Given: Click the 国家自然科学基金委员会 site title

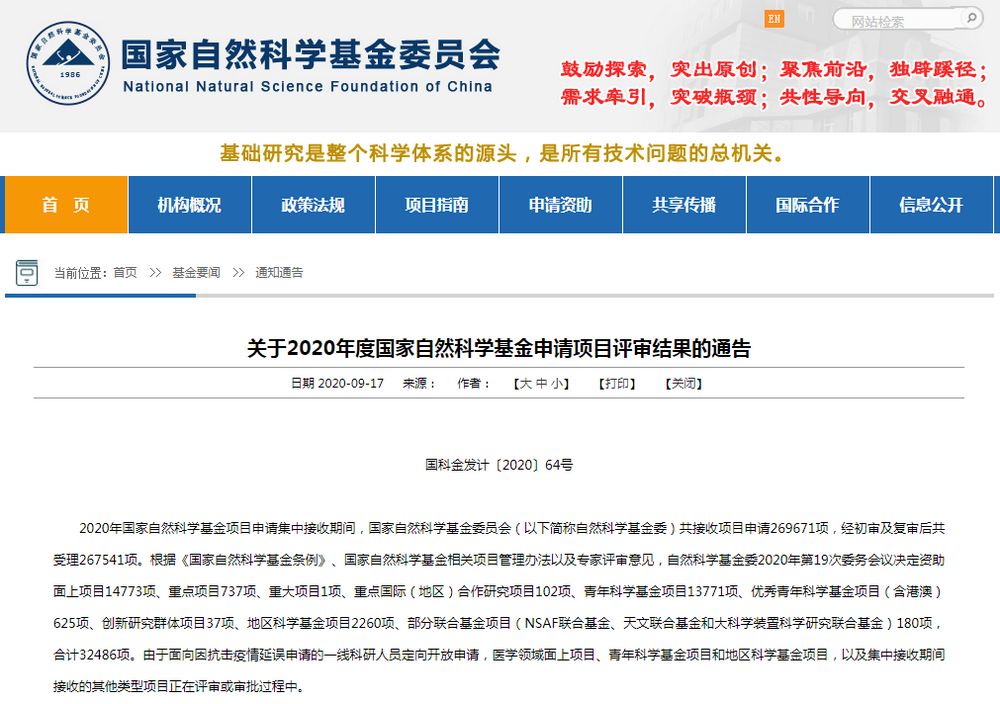Looking at the screenshot, I should coord(311,54).
